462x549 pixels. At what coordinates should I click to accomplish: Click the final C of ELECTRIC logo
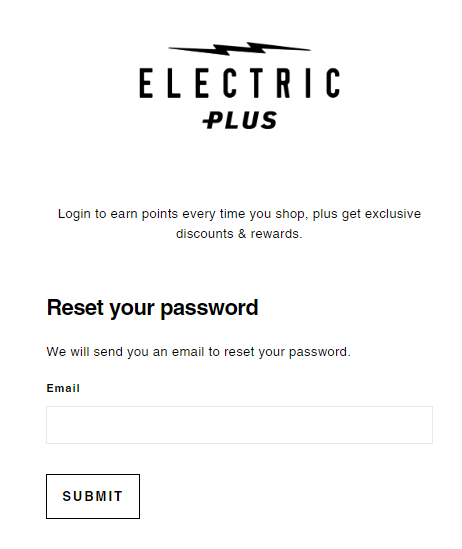[333, 83]
